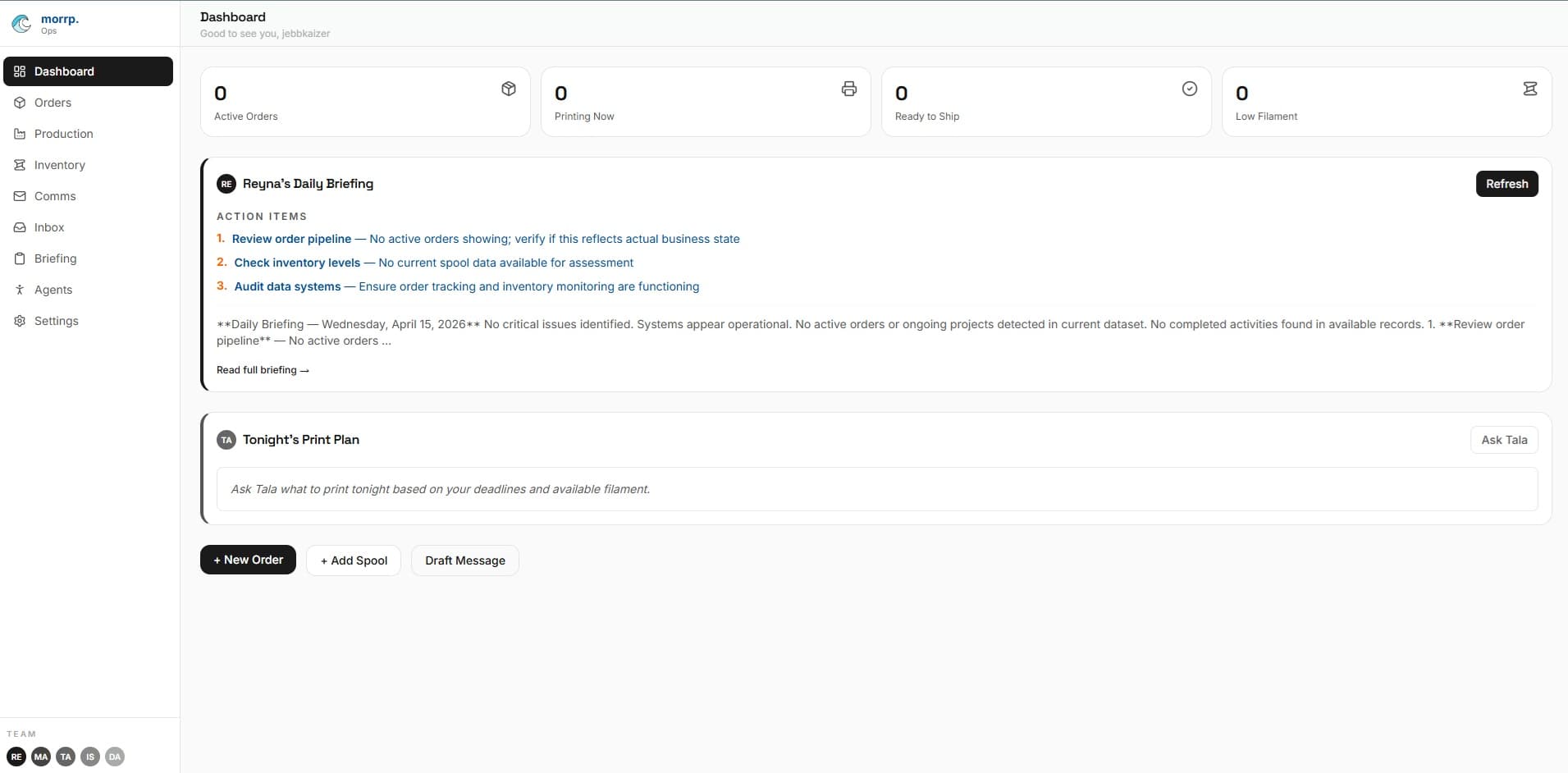
Task: Click the Orders box icon in sidebar
Action: coord(20,103)
